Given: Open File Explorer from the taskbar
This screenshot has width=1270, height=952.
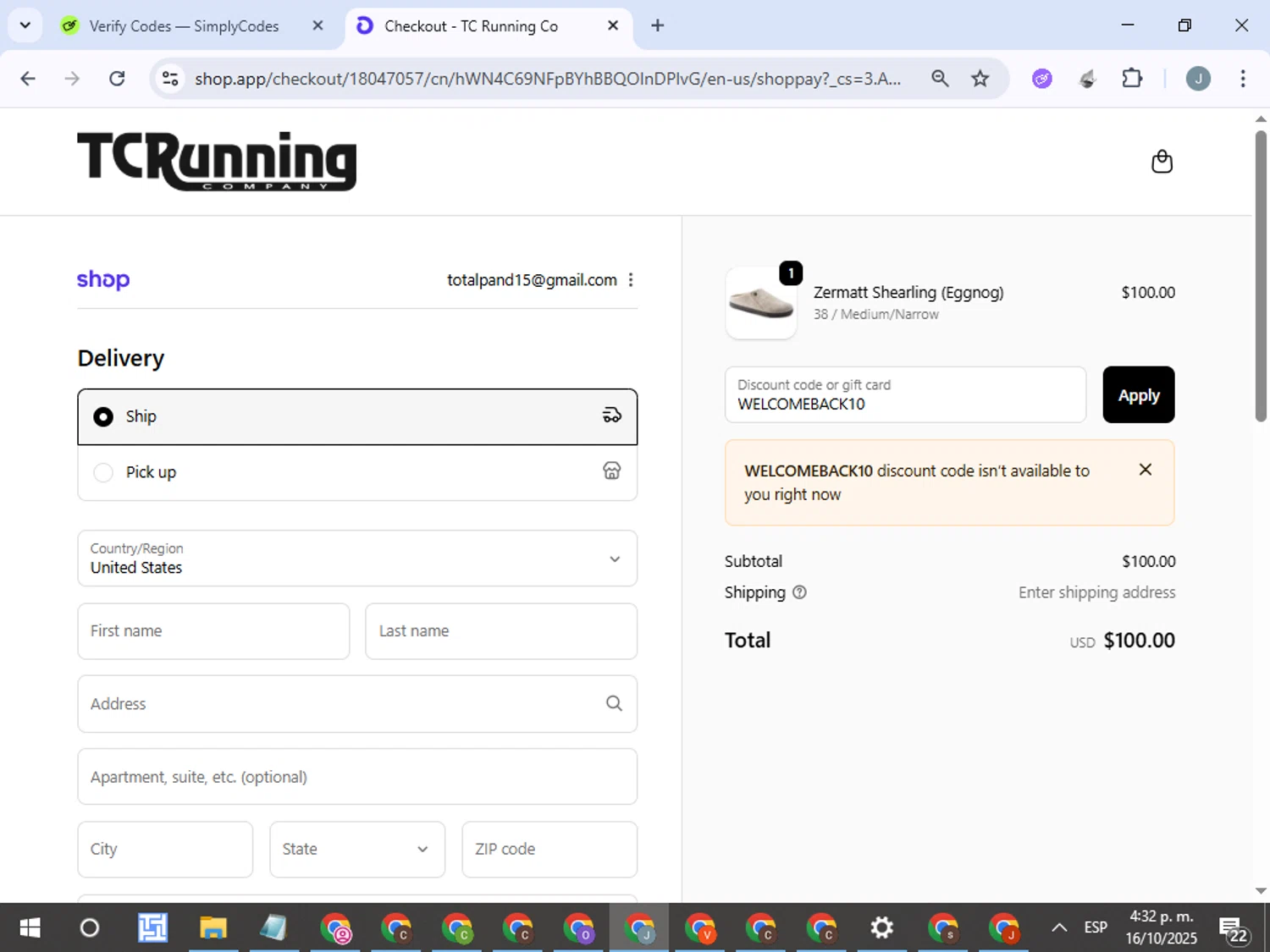Looking at the screenshot, I should click(213, 928).
